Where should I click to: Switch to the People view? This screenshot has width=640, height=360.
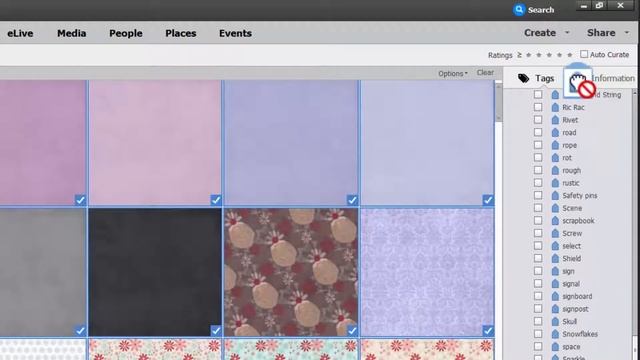click(x=126, y=33)
